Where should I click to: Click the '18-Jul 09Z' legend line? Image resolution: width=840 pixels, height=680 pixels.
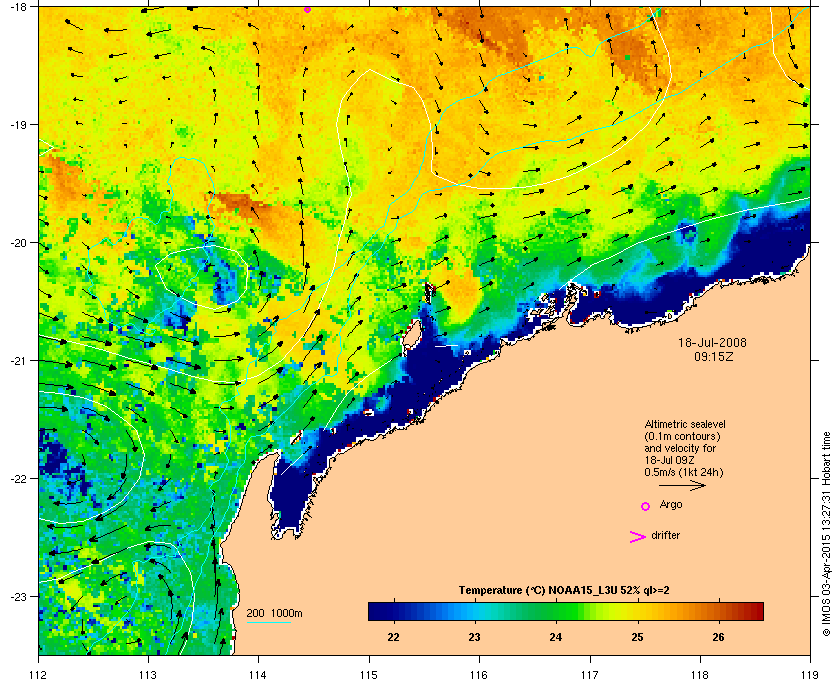pyautogui.click(x=670, y=460)
